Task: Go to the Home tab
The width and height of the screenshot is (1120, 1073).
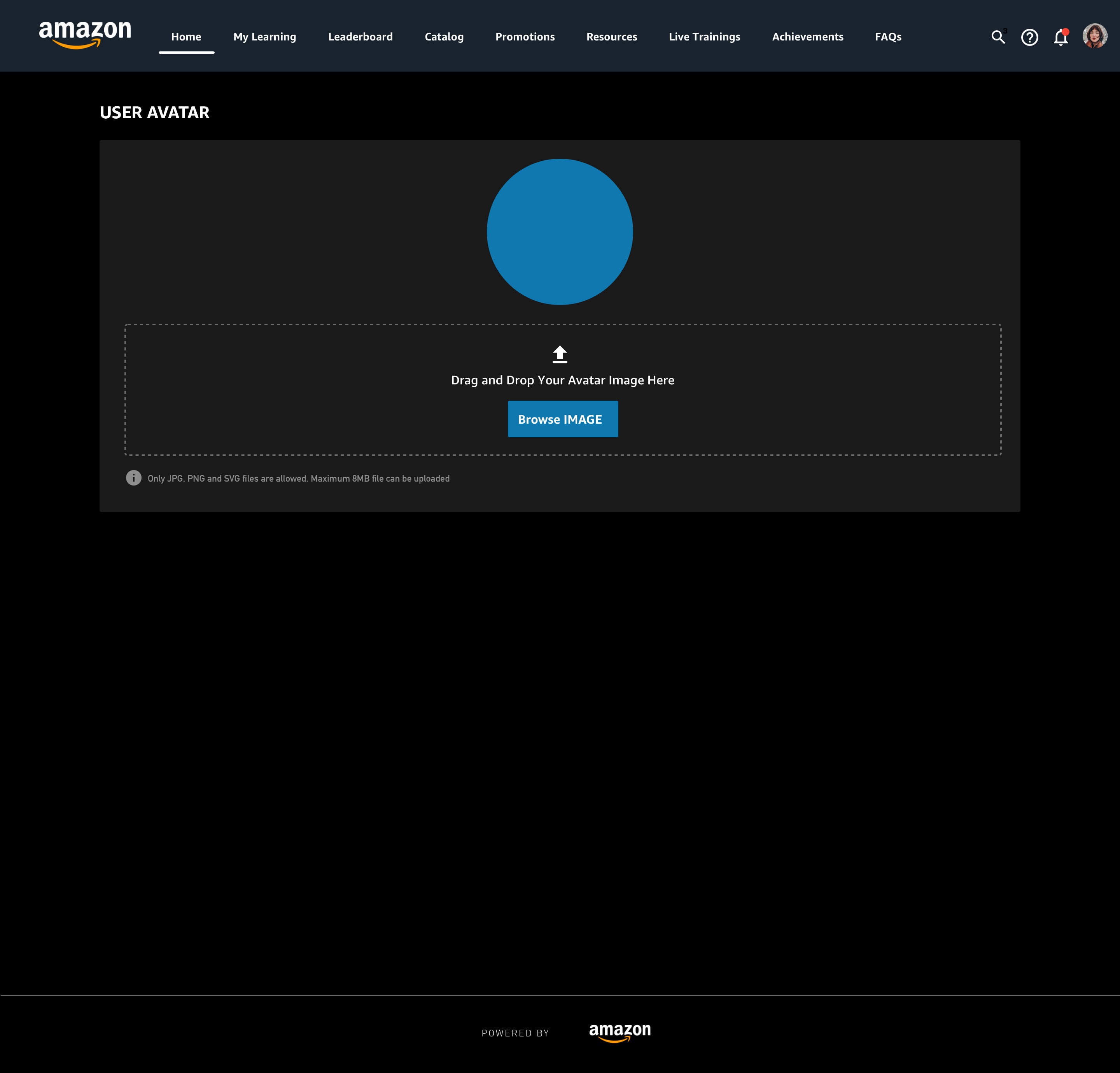Action: click(x=186, y=37)
